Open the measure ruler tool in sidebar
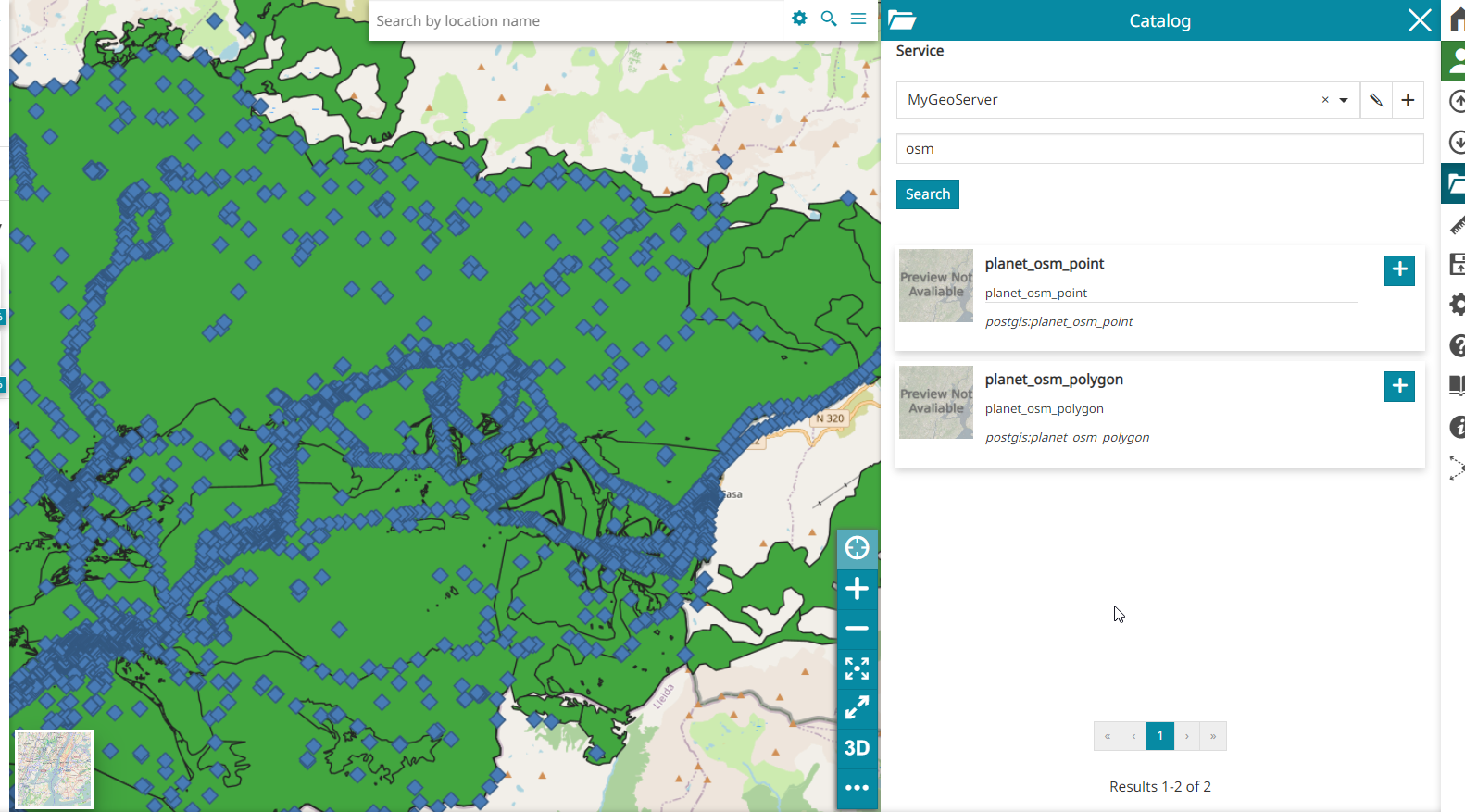The height and width of the screenshot is (812, 1465). coord(1456,225)
